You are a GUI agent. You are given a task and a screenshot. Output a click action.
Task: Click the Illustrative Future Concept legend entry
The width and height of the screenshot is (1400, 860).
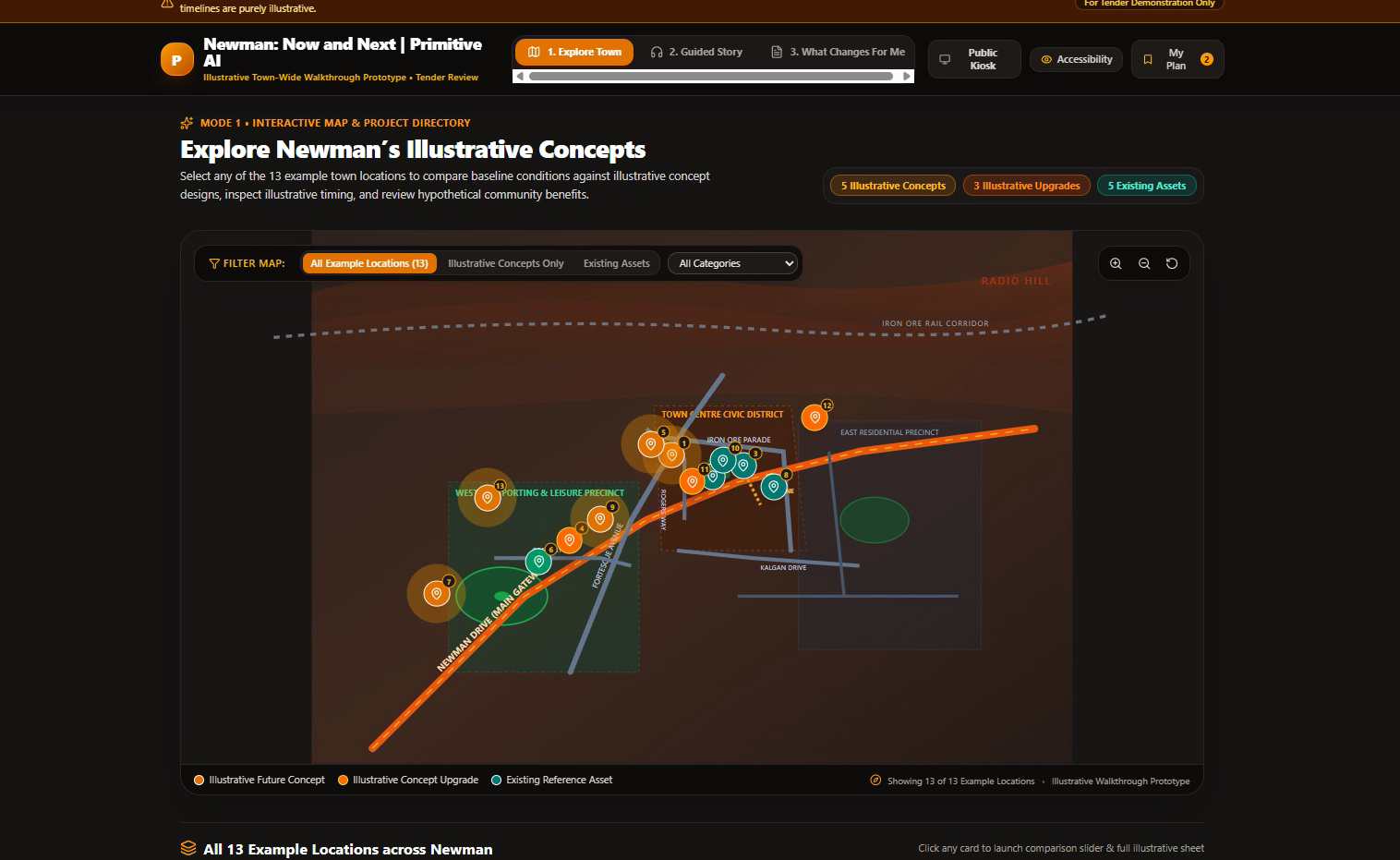click(259, 780)
